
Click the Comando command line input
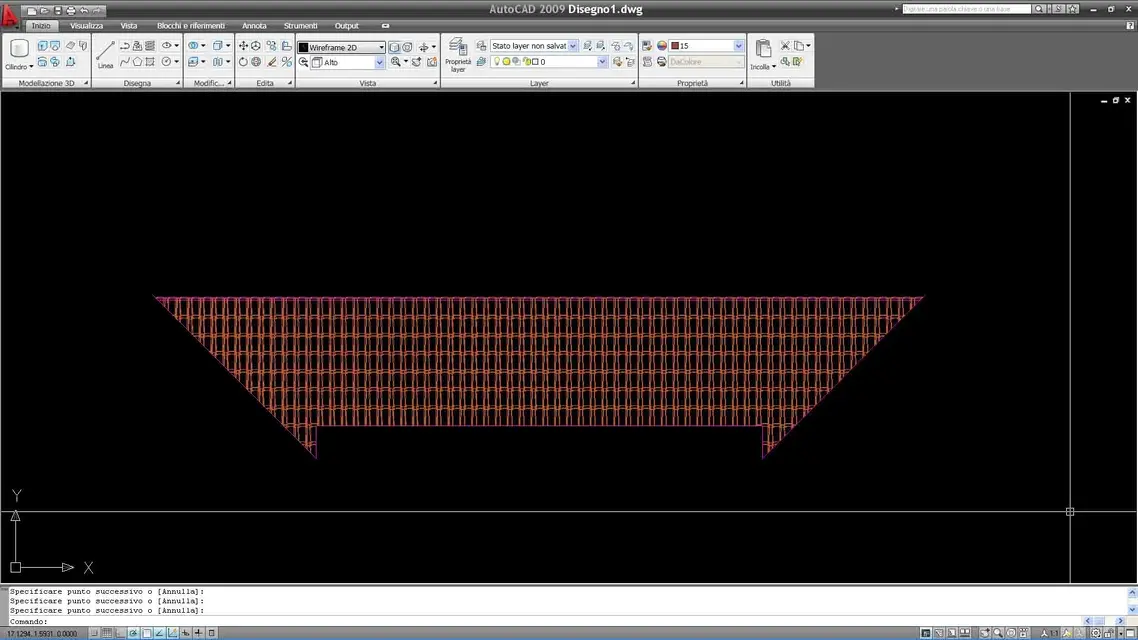point(544,621)
